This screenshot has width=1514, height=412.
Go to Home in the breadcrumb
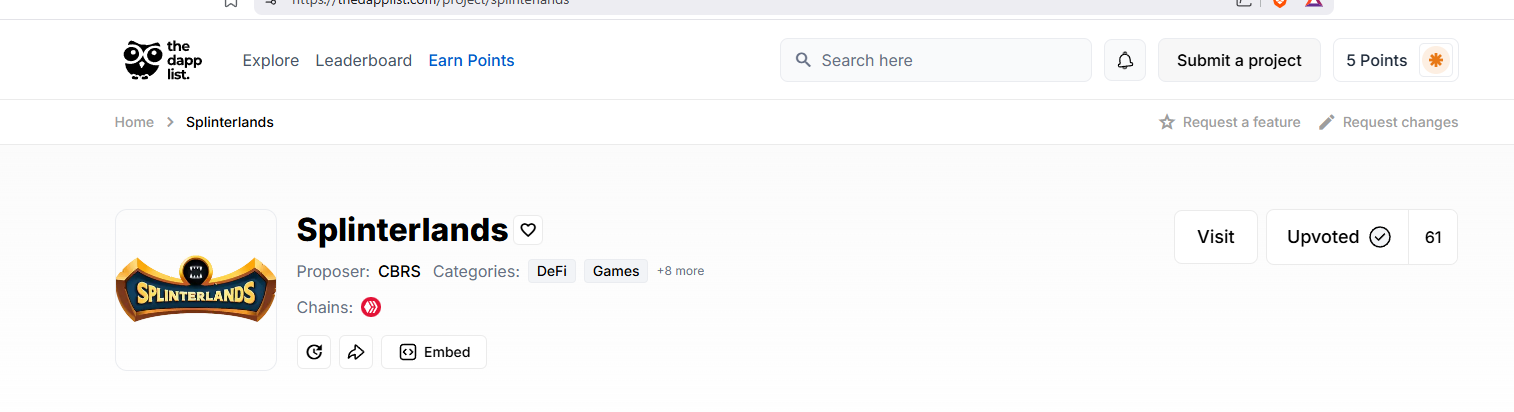(x=134, y=122)
